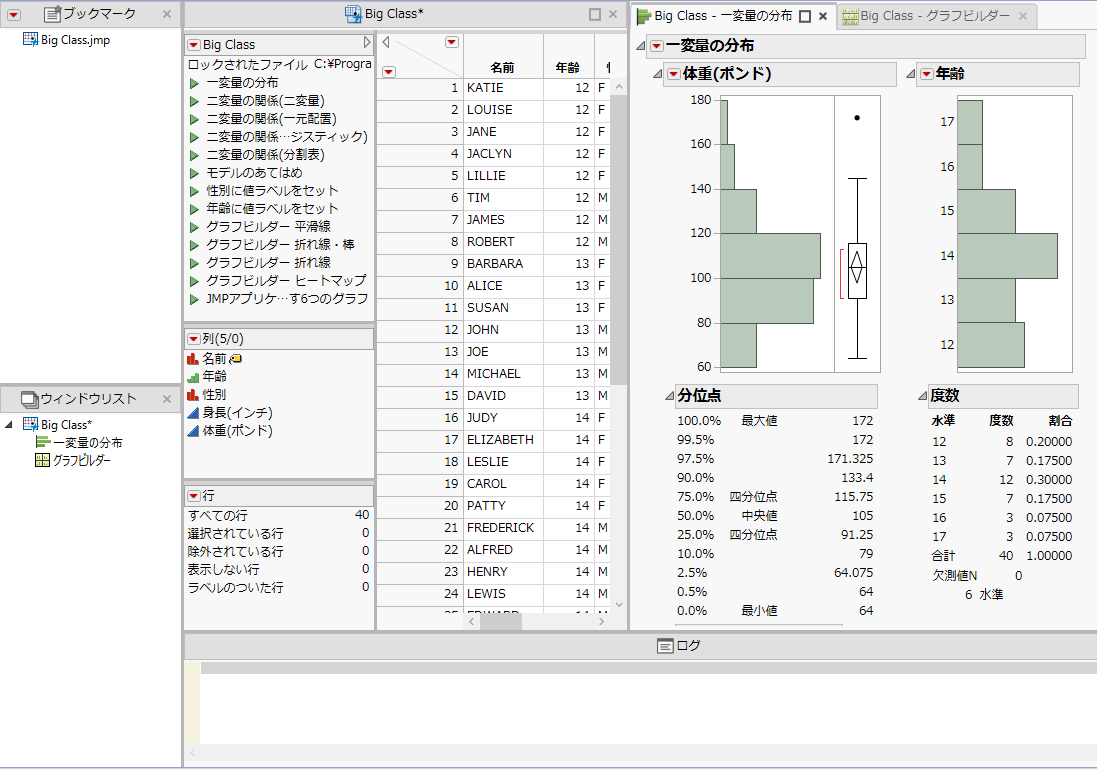Run the モデルのあてはめ script play icon
The width and height of the screenshot is (1097, 769).
[194, 173]
